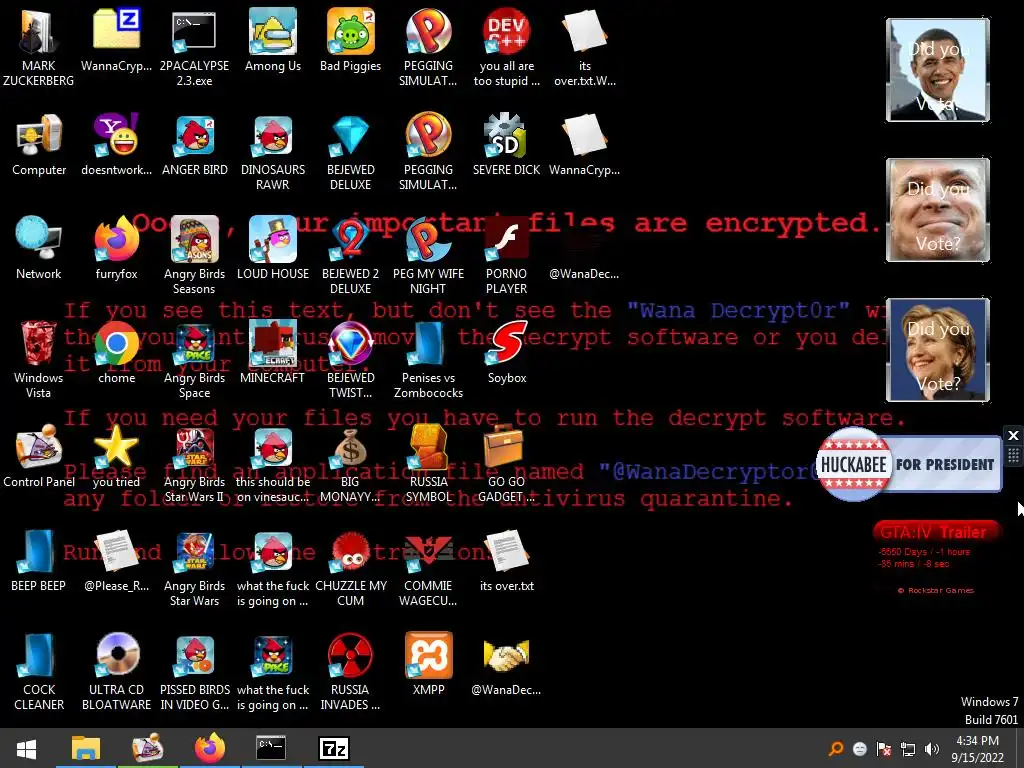
Task: Select the Flash PLAYER icon
Action: (506, 255)
